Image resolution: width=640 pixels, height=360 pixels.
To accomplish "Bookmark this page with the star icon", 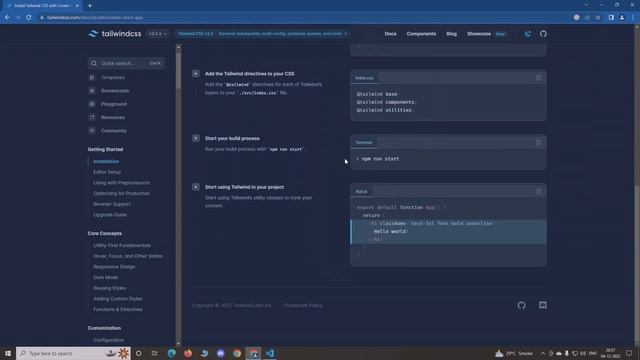I will [598, 18].
